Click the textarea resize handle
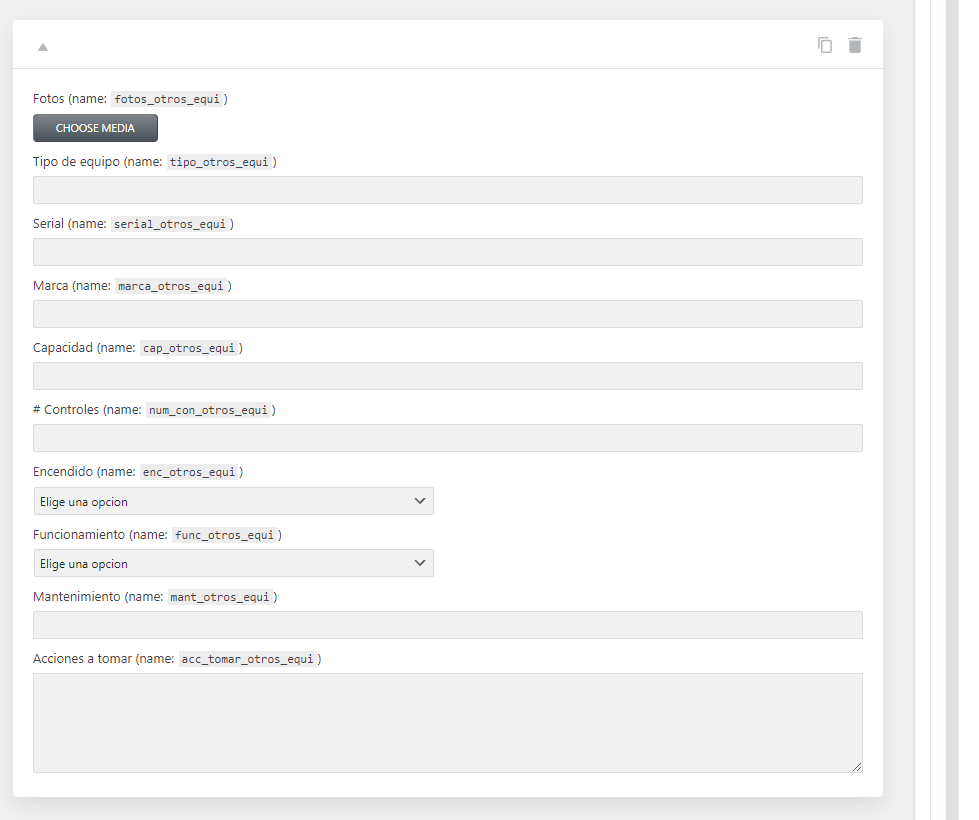Screen dimensions: 979x820 click(x=858, y=766)
